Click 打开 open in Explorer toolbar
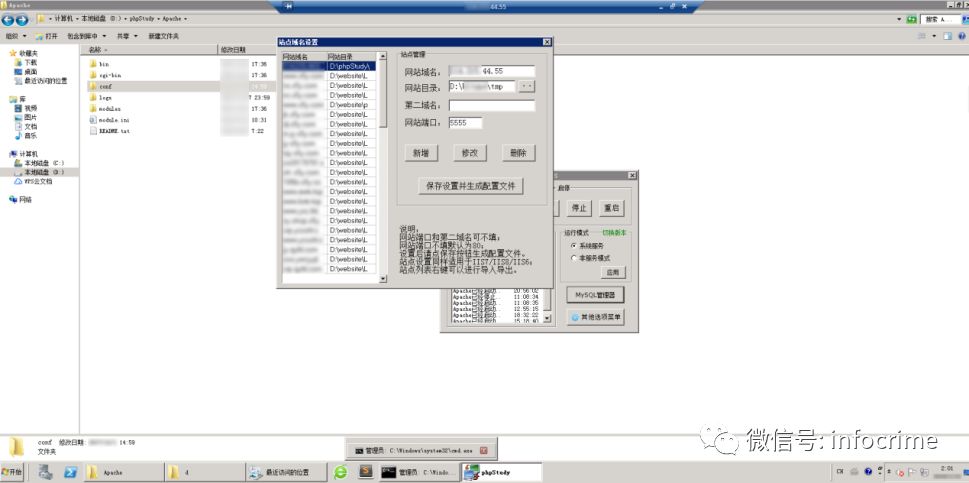Viewport: 969px width, 483px height. pyautogui.click(x=47, y=36)
